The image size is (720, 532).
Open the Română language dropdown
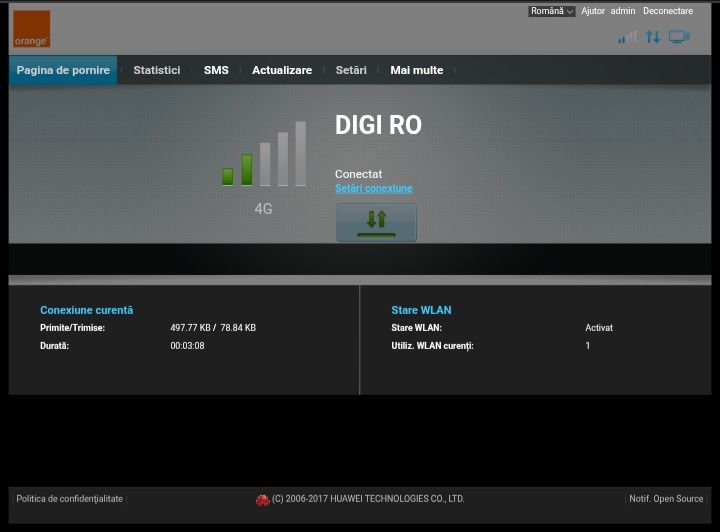pyautogui.click(x=551, y=11)
